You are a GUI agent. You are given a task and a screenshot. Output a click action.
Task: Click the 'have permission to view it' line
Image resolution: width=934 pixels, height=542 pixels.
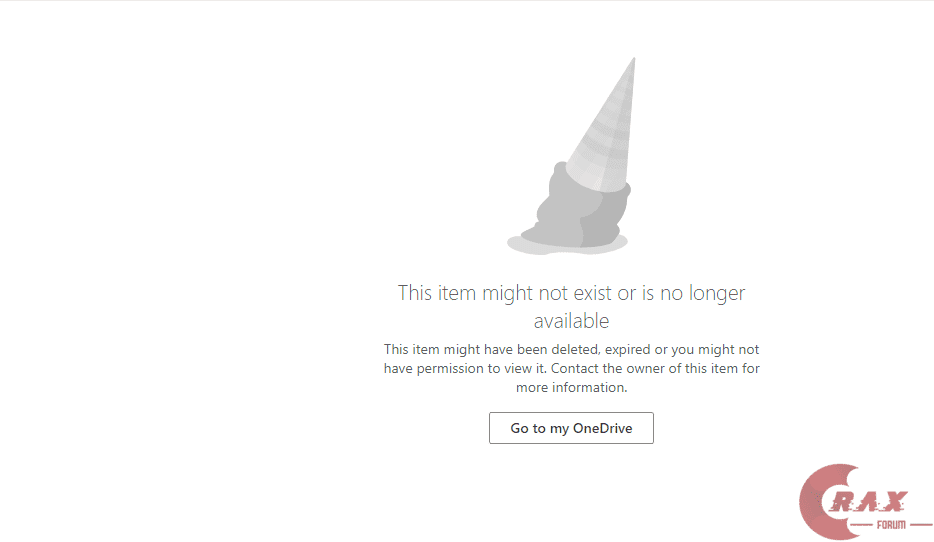pos(571,368)
